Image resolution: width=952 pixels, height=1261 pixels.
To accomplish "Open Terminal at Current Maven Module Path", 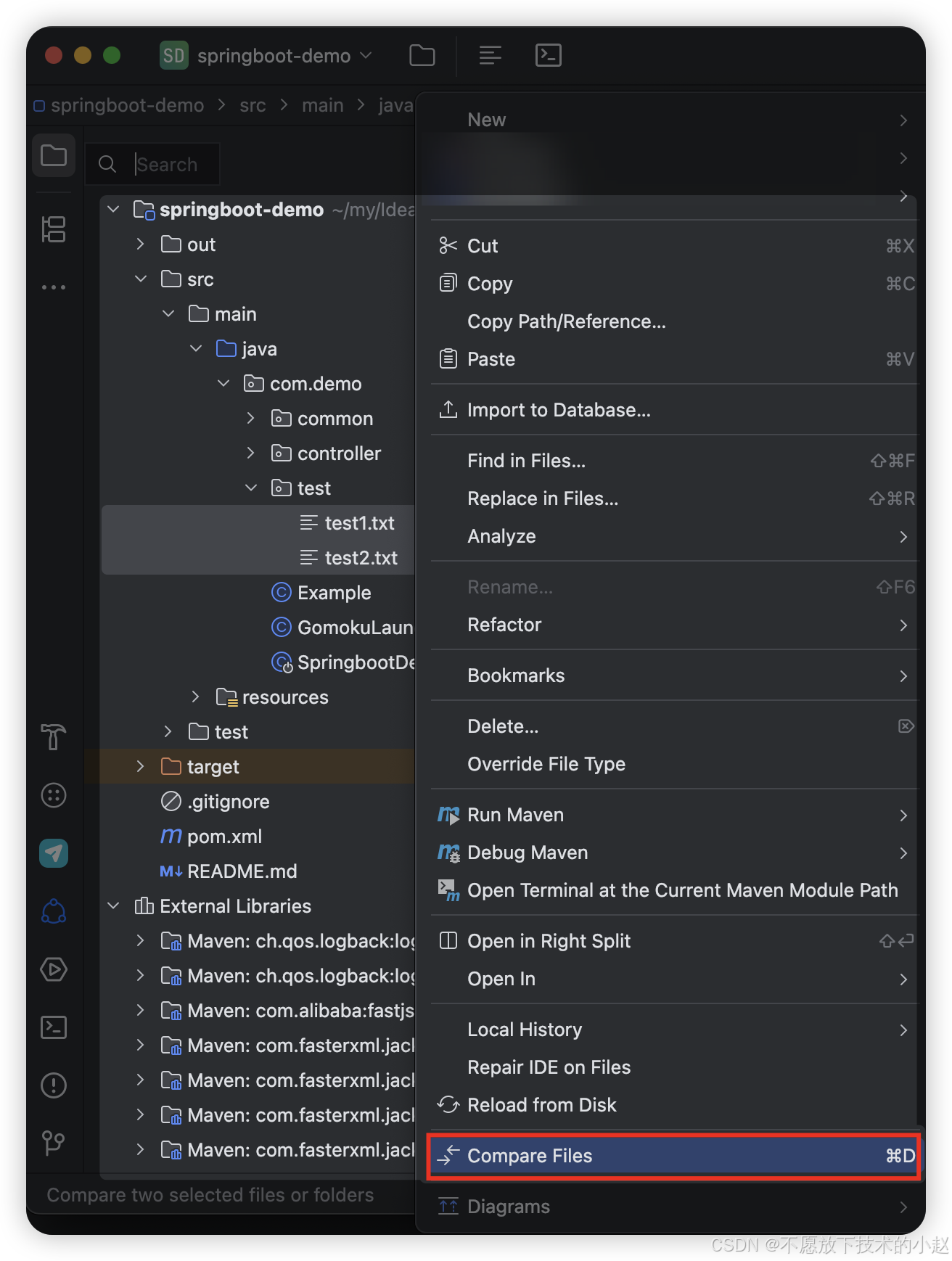I will pos(673,890).
